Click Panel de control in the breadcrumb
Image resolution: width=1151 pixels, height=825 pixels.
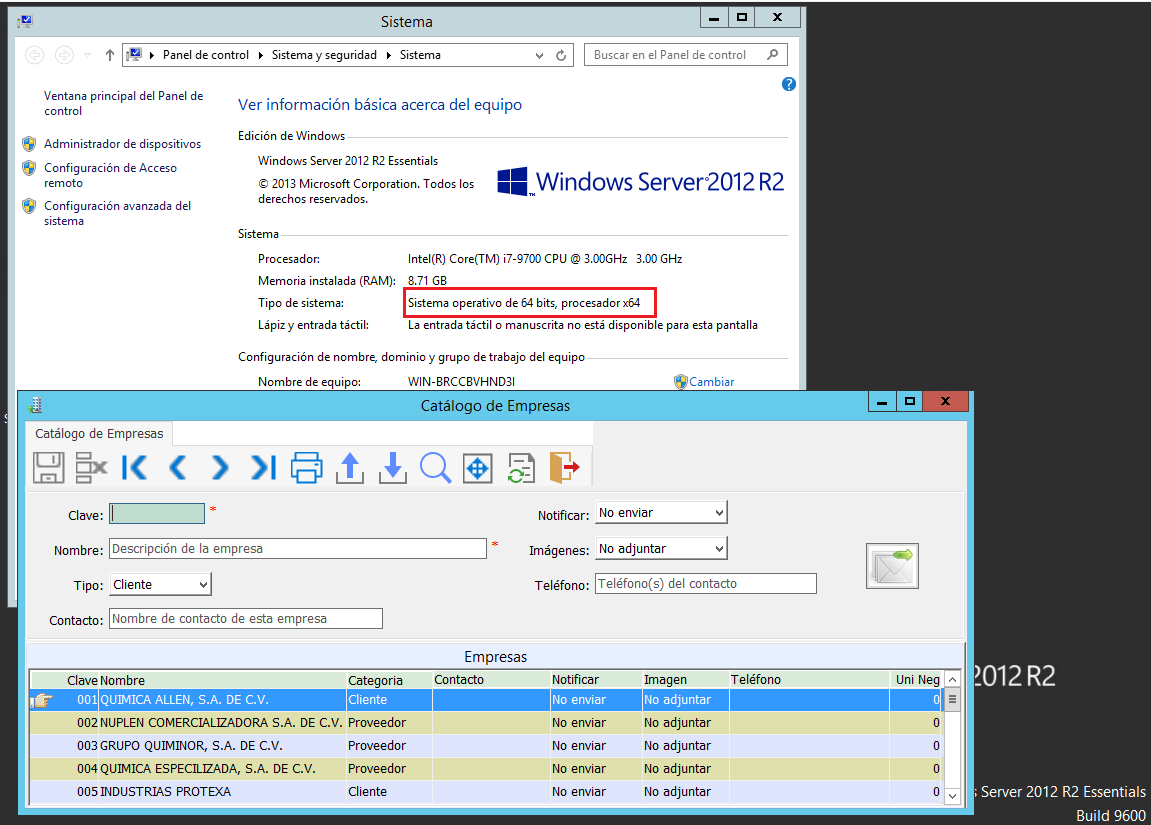click(206, 55)
